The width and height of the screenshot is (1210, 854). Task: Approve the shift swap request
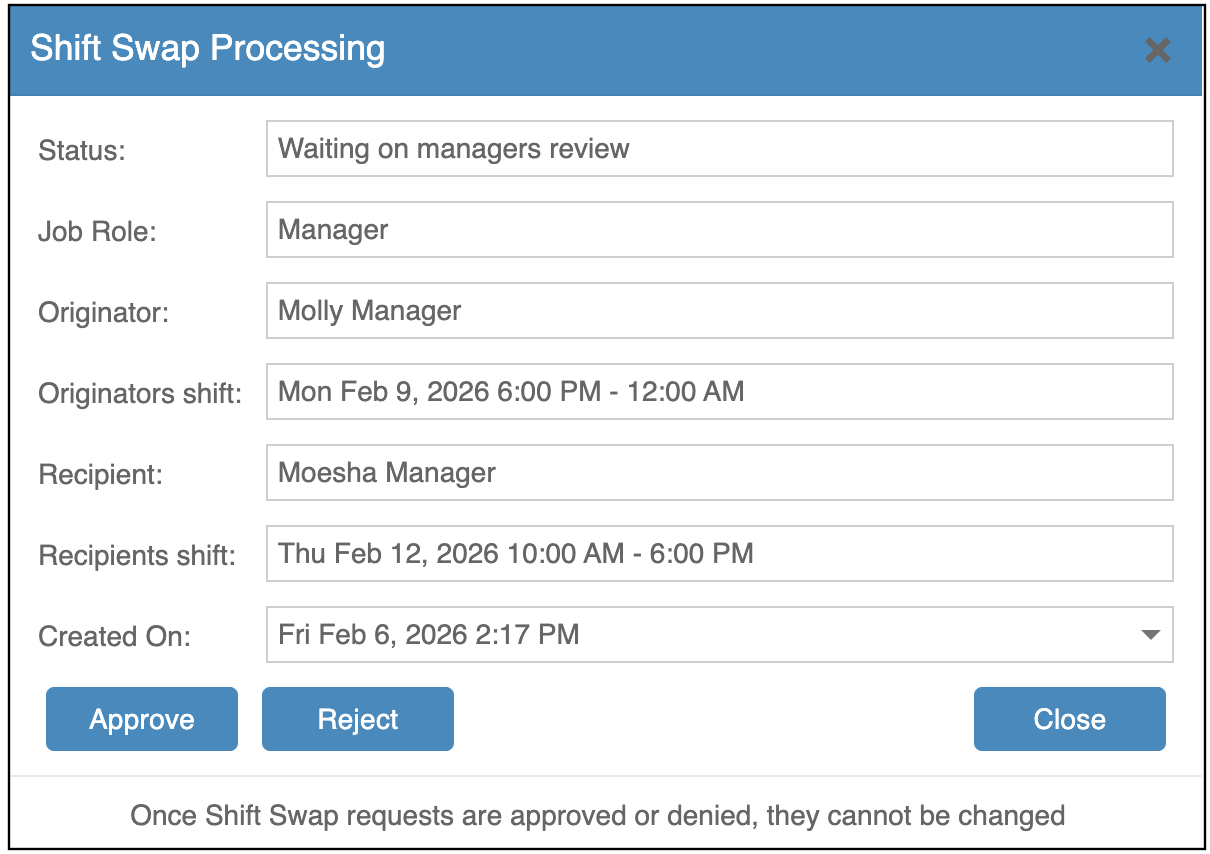[142, 719]
